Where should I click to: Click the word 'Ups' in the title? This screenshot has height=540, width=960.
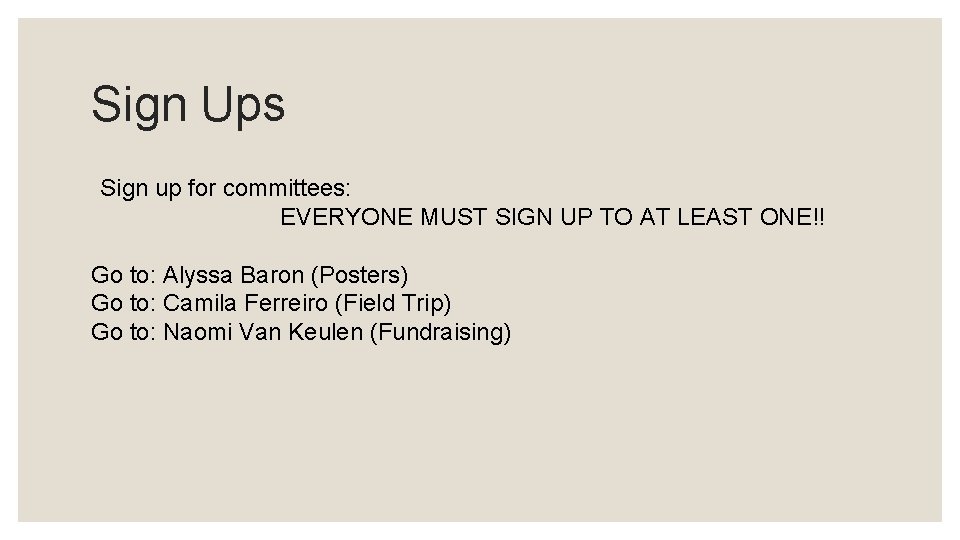[x=243, y=105]
